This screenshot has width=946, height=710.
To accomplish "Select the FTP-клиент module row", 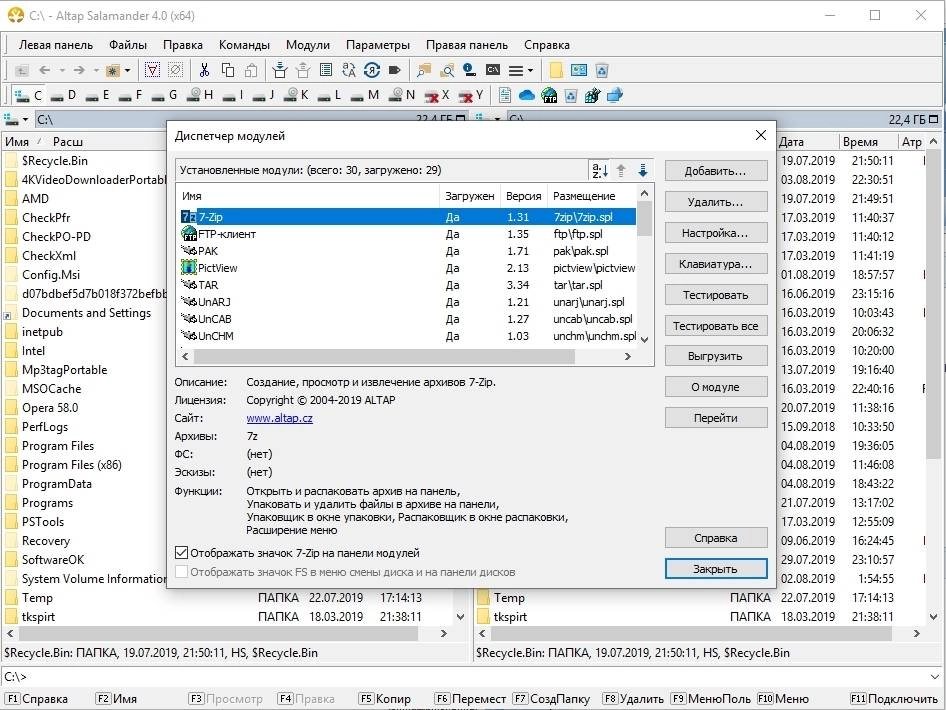I will (408, 234).
